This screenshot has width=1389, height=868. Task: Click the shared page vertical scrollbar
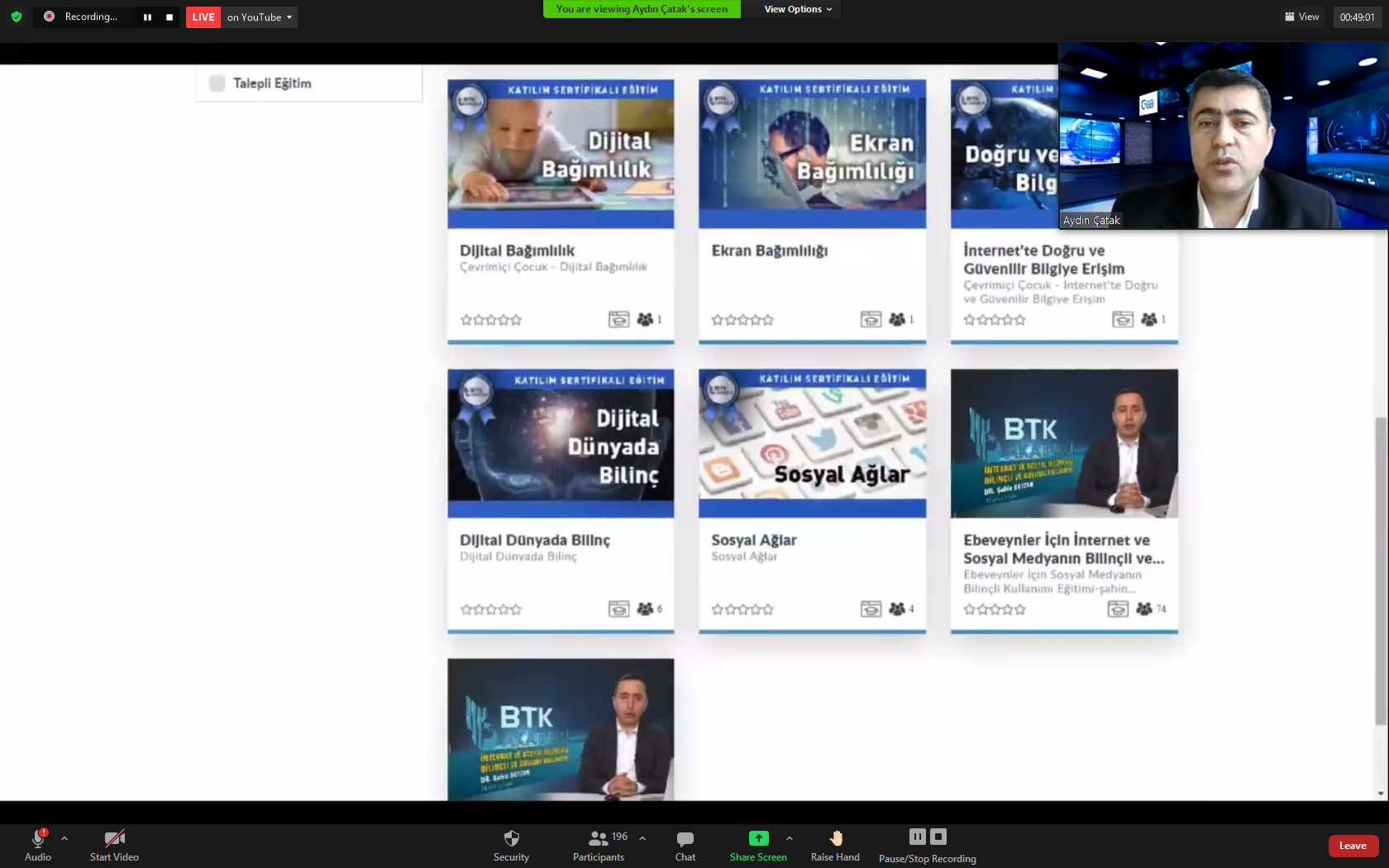[1381, 570]
